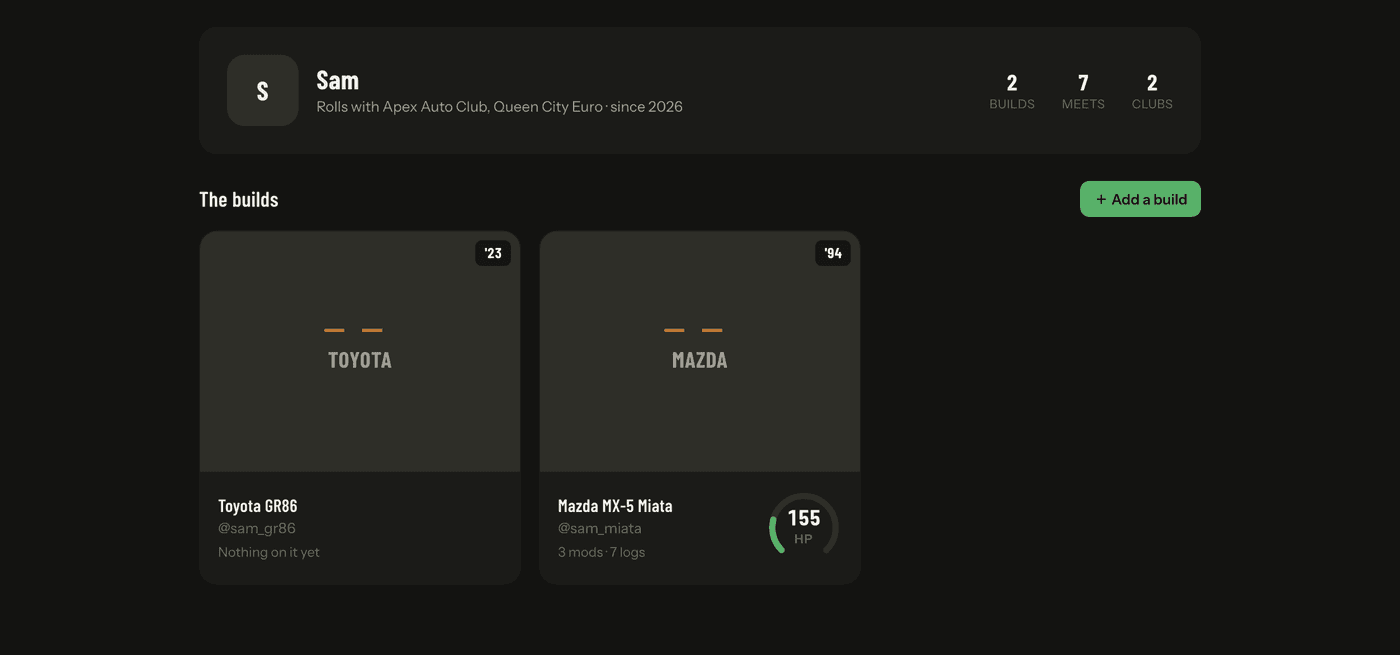Click the @sam_miata handle
Screen dimensions: 1400x655
pos(600,528)
